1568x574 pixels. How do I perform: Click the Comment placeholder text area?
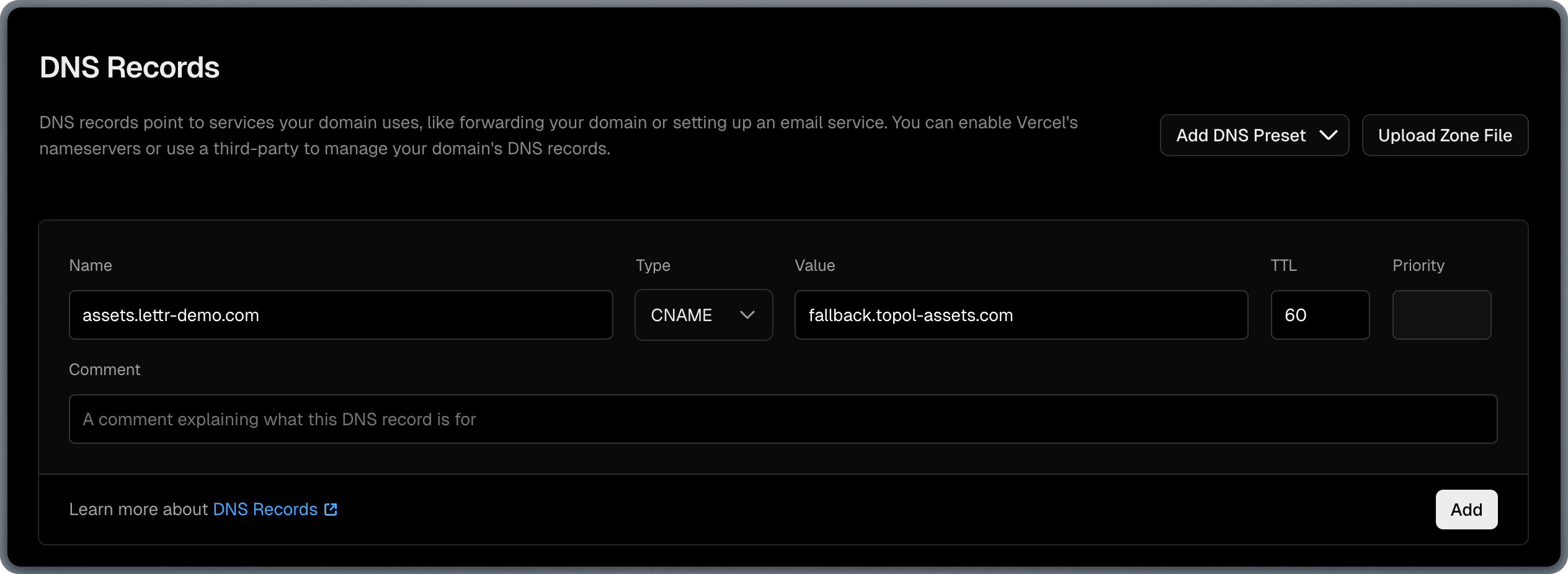coord(279,419)
